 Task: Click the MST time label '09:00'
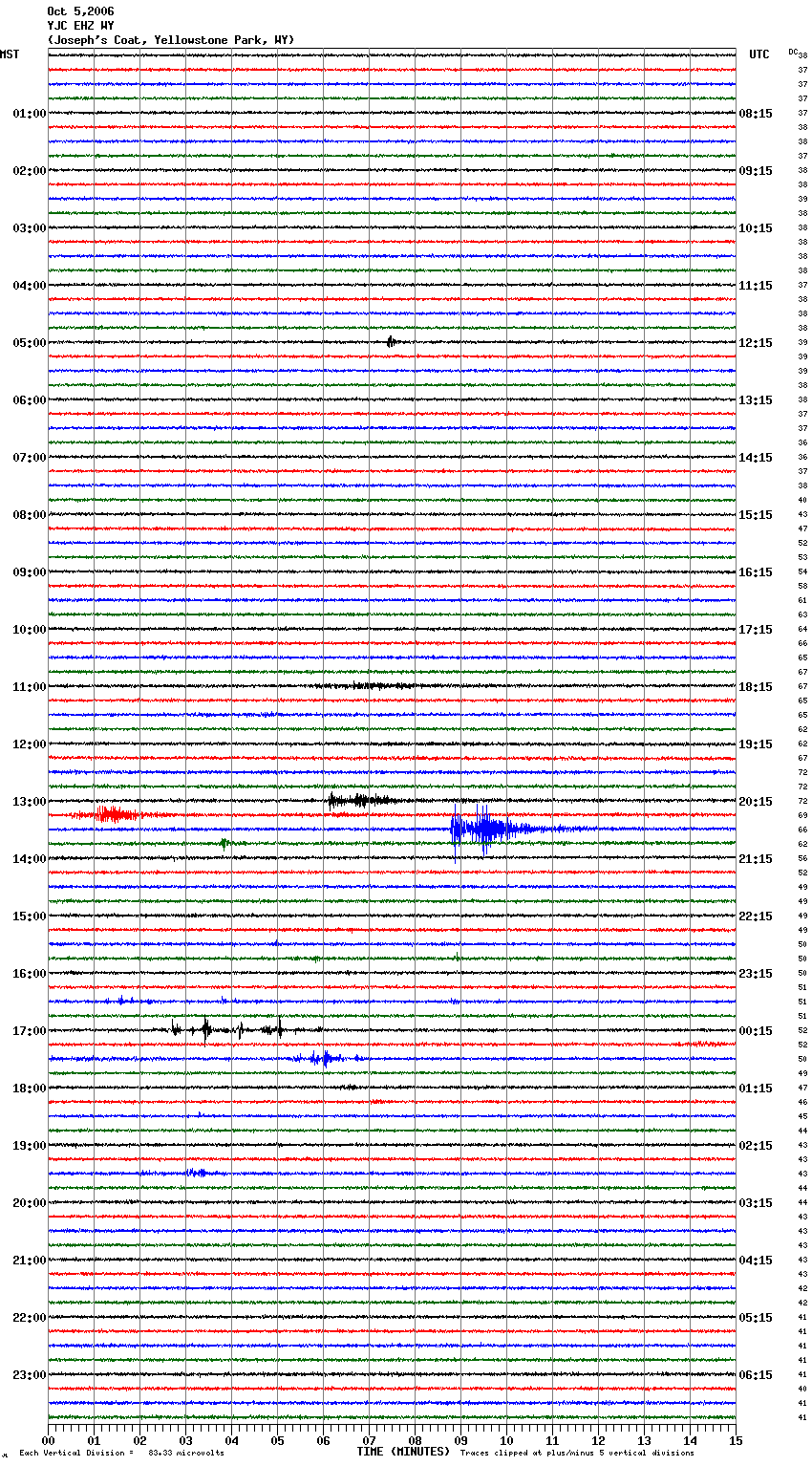tap(30, 572)
